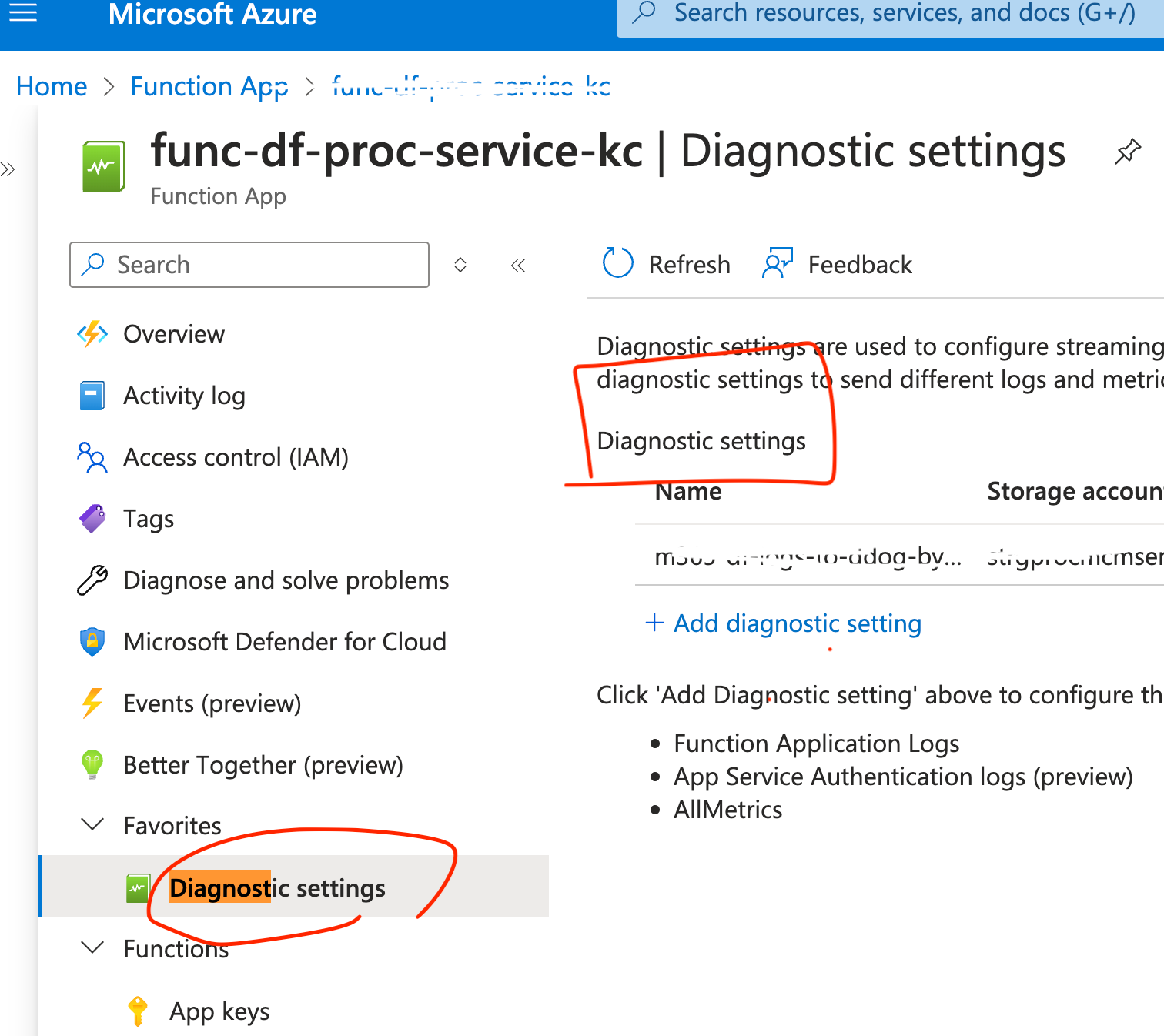
Task: Click the Functions group label
Action: click(x=176, y=949)
